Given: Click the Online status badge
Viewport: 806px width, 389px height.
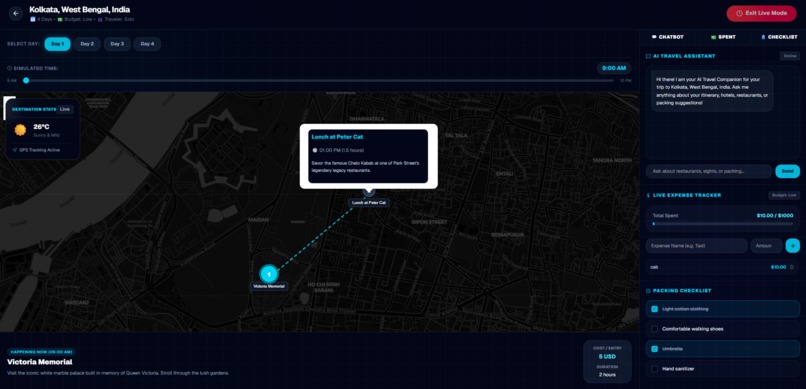Looking at the screenshot, I should [x=790, y=56].
